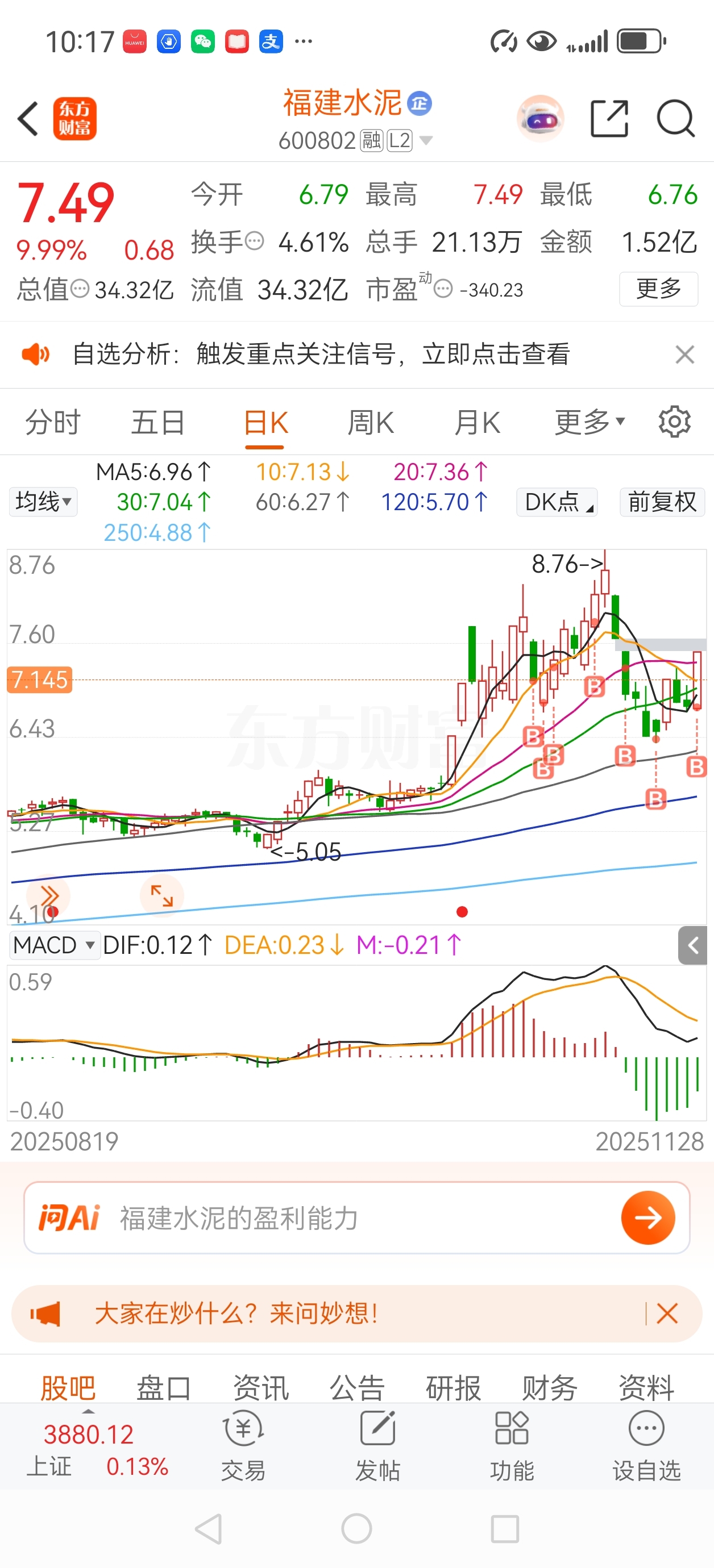Tap the MA5:6.96 moving average value
The height and width of the screenshot is (1568, 714).
pyautogui.click(x=153, y=472)
